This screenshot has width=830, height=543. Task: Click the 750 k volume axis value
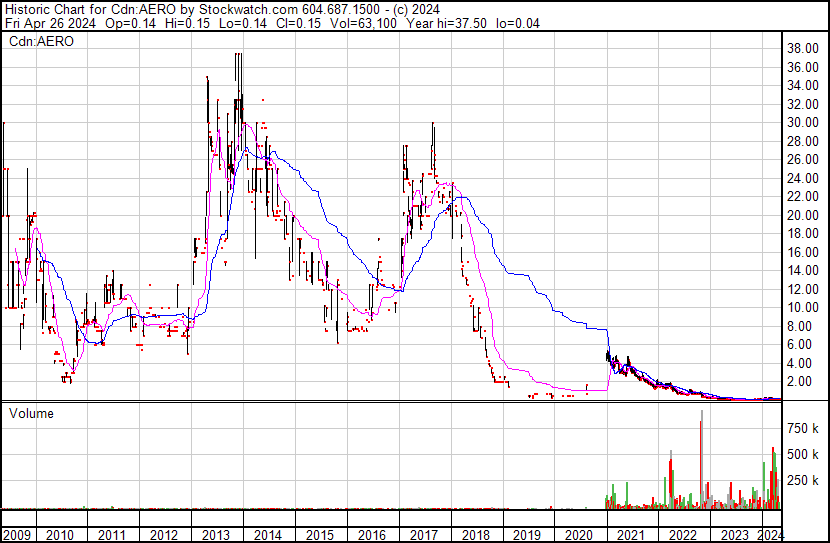[803, 429]
